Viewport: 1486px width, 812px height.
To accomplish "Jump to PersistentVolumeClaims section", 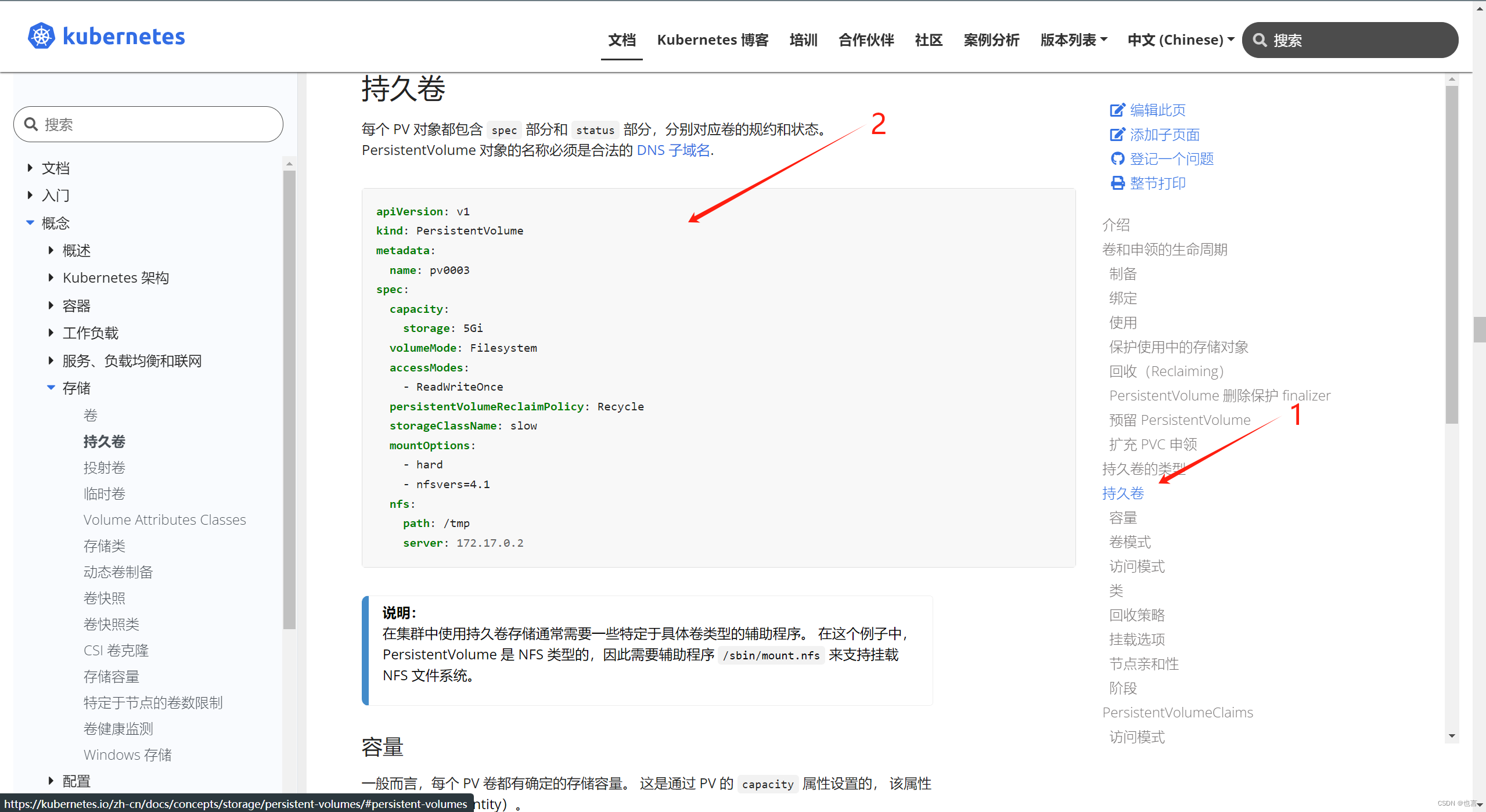I will [x=1178, y=712].
